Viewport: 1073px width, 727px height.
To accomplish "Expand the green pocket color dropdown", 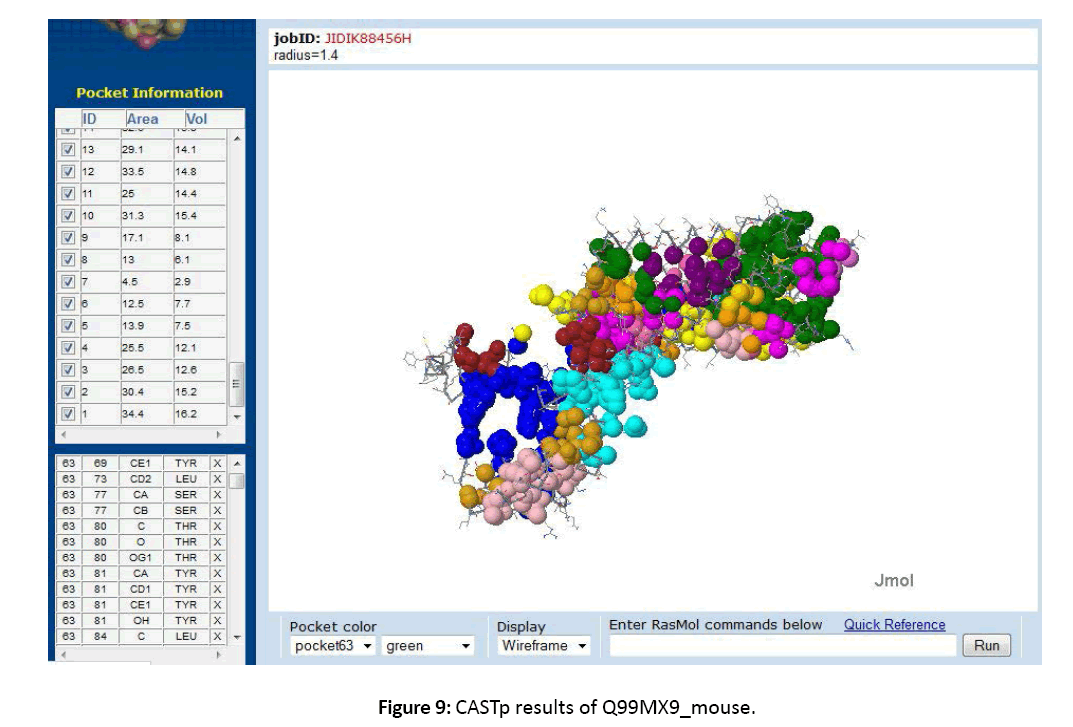I will [x=428, y=646].
